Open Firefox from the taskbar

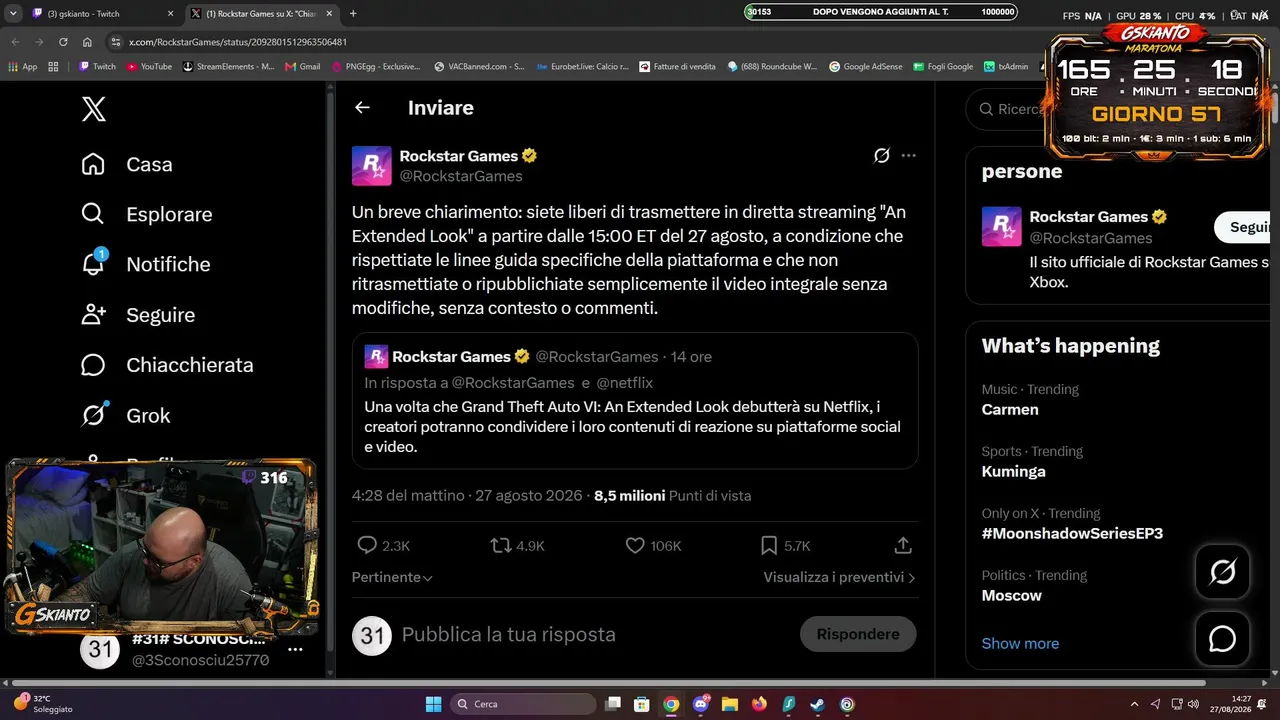(759, 704)
